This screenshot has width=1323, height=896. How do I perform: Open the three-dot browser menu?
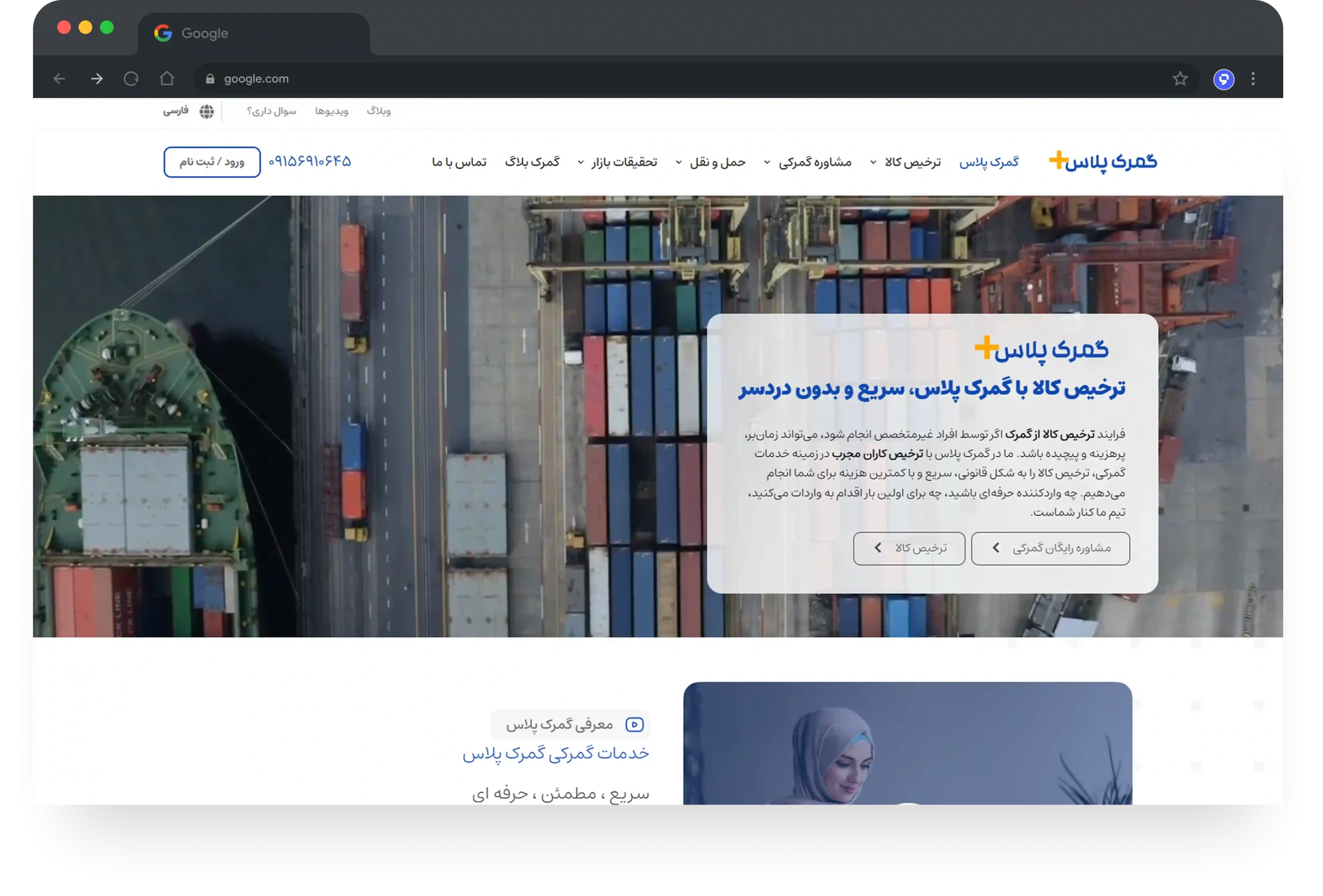(1252, 79)
